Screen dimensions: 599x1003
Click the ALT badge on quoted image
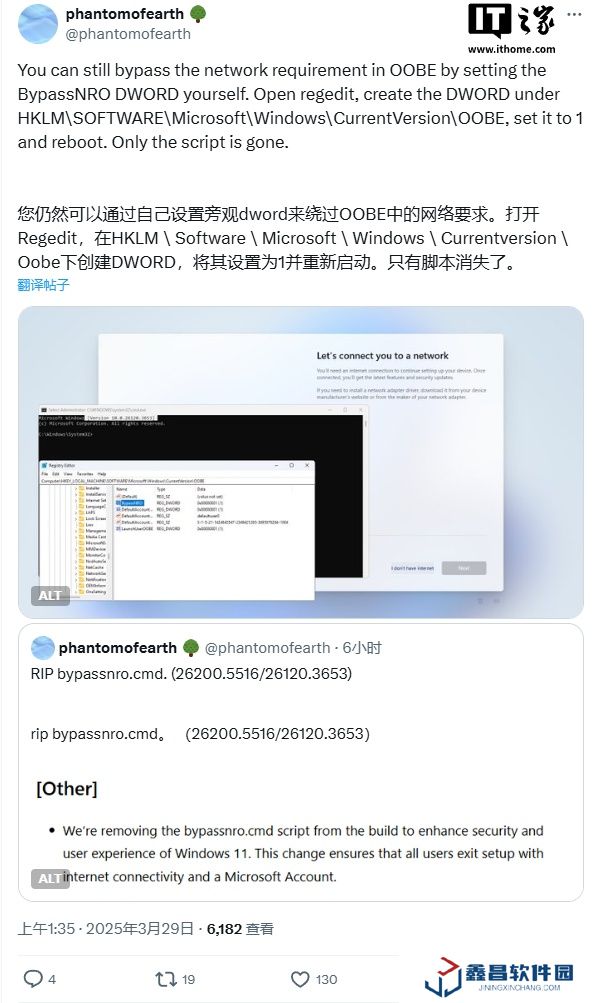pos(49,878)
